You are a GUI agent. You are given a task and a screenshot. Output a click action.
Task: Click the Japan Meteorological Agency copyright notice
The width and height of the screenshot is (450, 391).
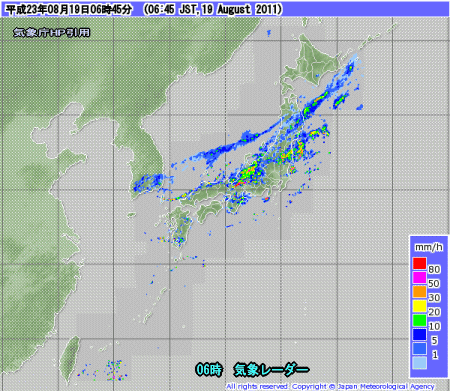[x=330, y=386]
